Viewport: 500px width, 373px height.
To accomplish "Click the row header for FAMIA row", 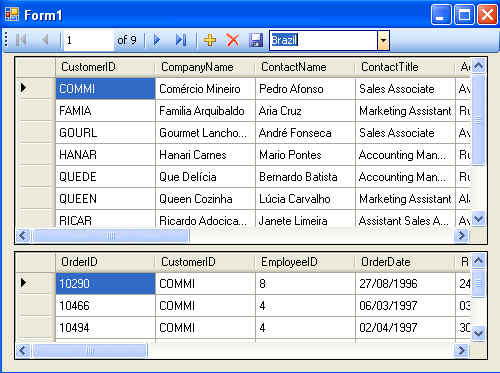I will point(36,111).
